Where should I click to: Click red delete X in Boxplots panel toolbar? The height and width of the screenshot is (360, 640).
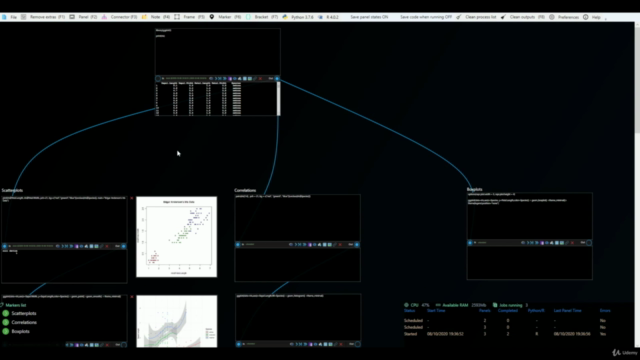[x=572, y=242]
